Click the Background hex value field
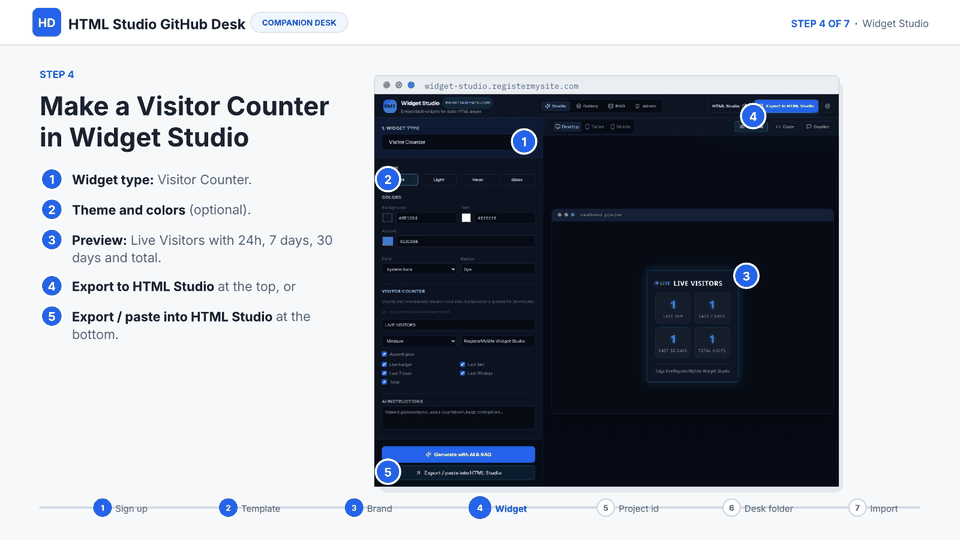This screenshot has height=540, width=960. coord(426,218)
